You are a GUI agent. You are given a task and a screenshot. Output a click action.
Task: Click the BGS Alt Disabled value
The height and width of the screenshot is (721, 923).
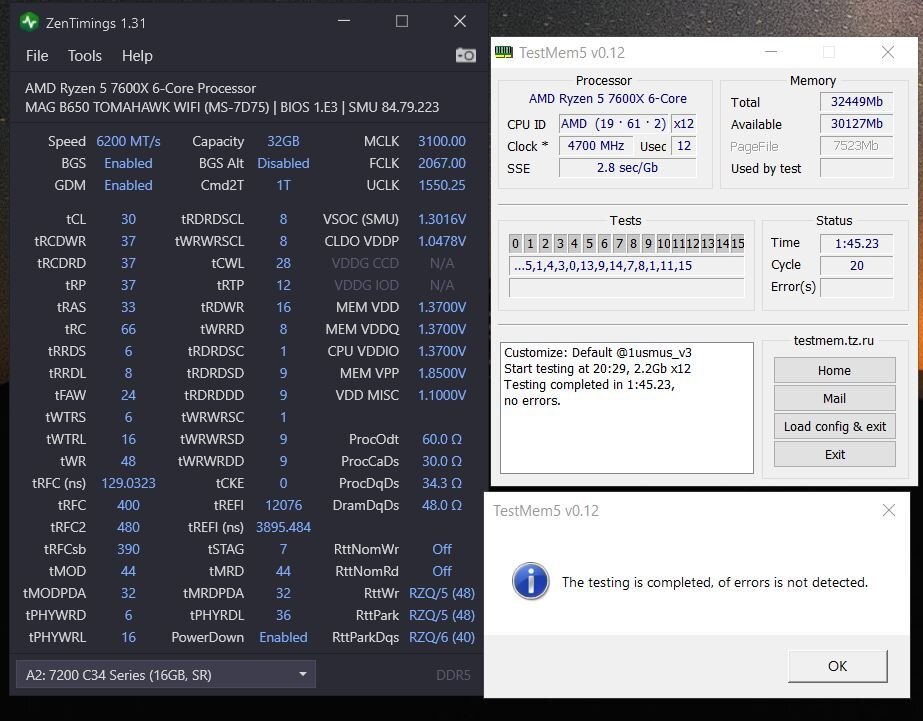[283, 163]
